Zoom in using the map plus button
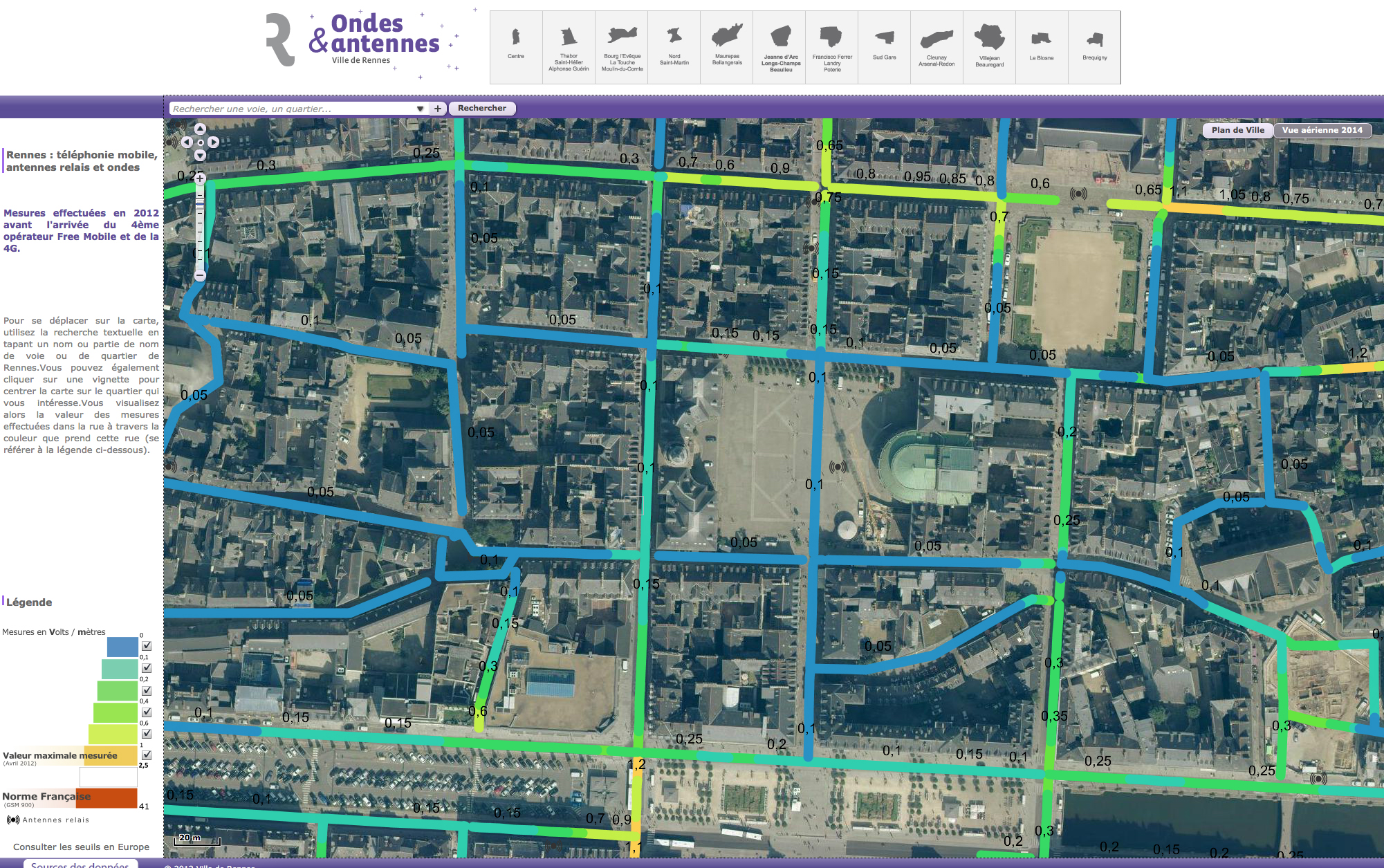 click(200, 178)
